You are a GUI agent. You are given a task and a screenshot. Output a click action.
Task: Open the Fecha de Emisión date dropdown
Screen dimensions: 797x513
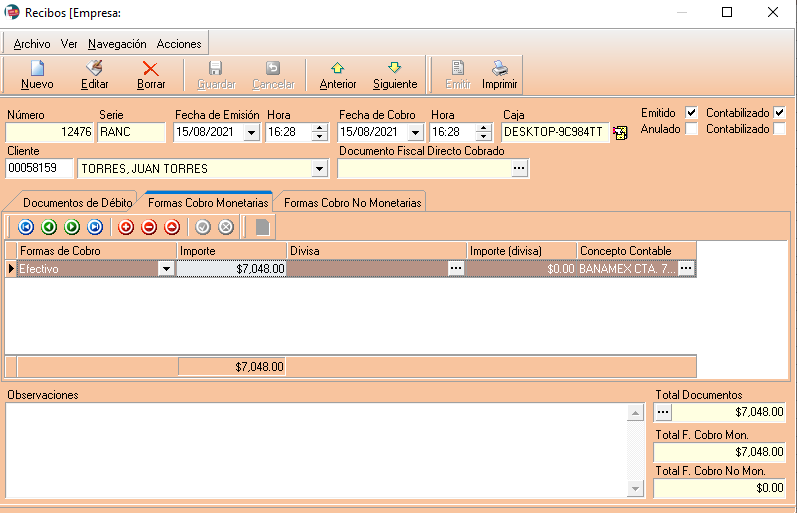(x=250, y=133)
